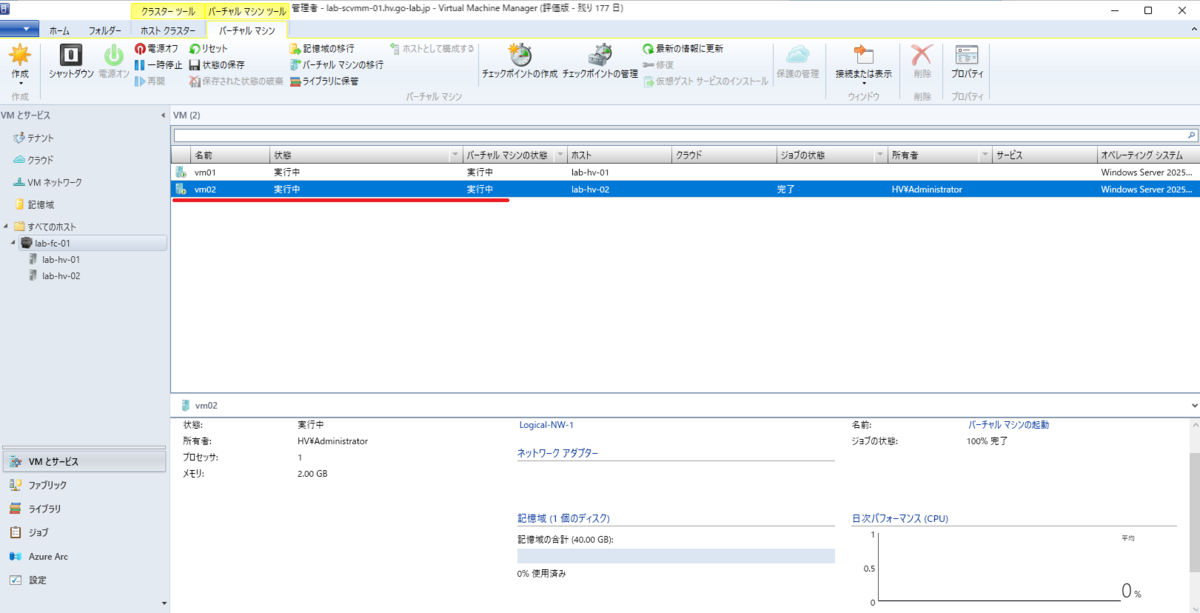This screenshot has width=1200, height=613.
Task: Expand navigation pane options arrow at bottom
Action: 164,603
